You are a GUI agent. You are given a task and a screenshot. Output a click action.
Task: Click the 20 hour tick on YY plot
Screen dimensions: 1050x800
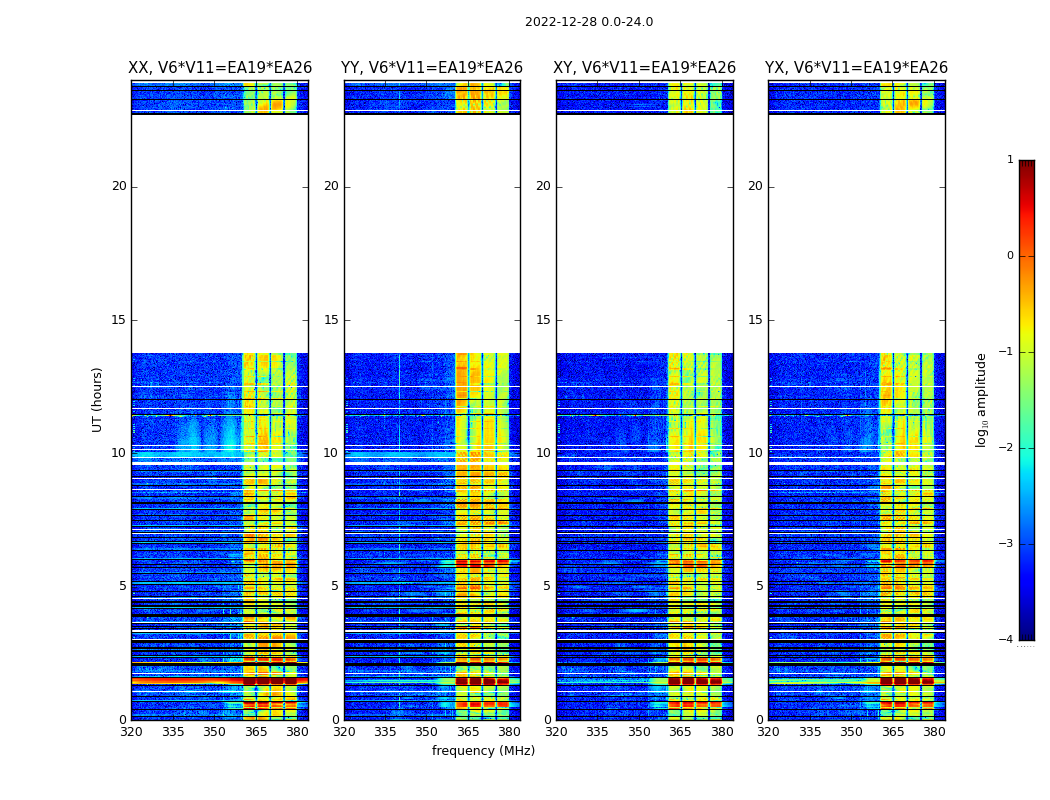tap(331, 186)
